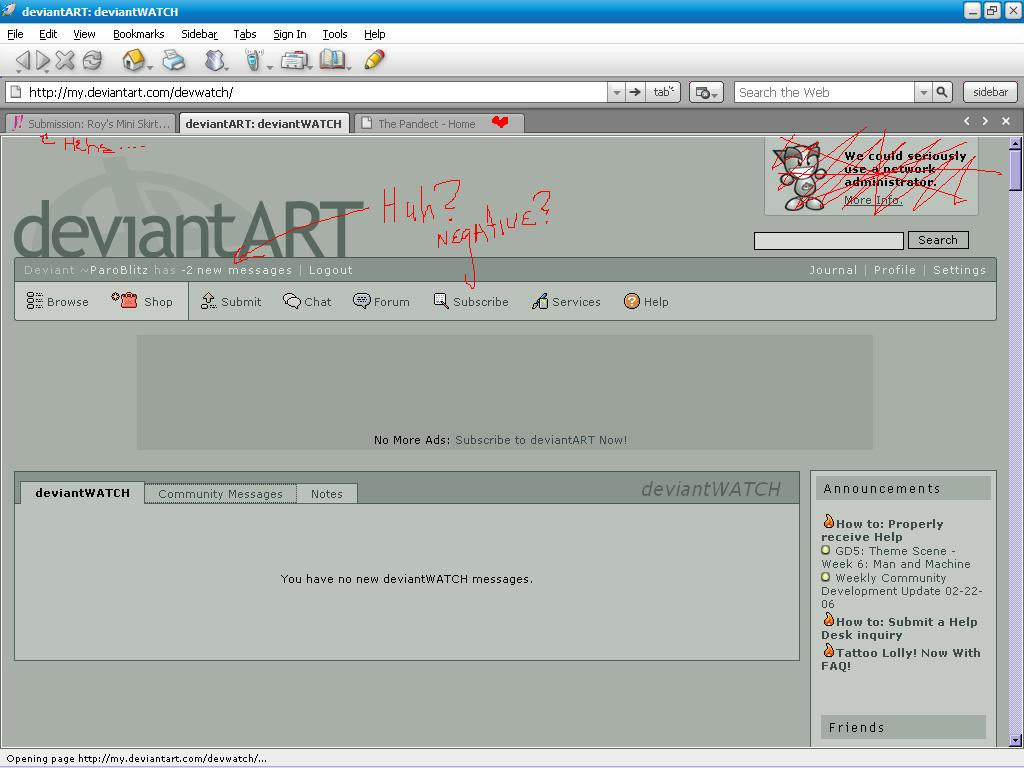Open the Shop section
Viewport: 1024px width, 768px height.
click(x=142, y=301)
